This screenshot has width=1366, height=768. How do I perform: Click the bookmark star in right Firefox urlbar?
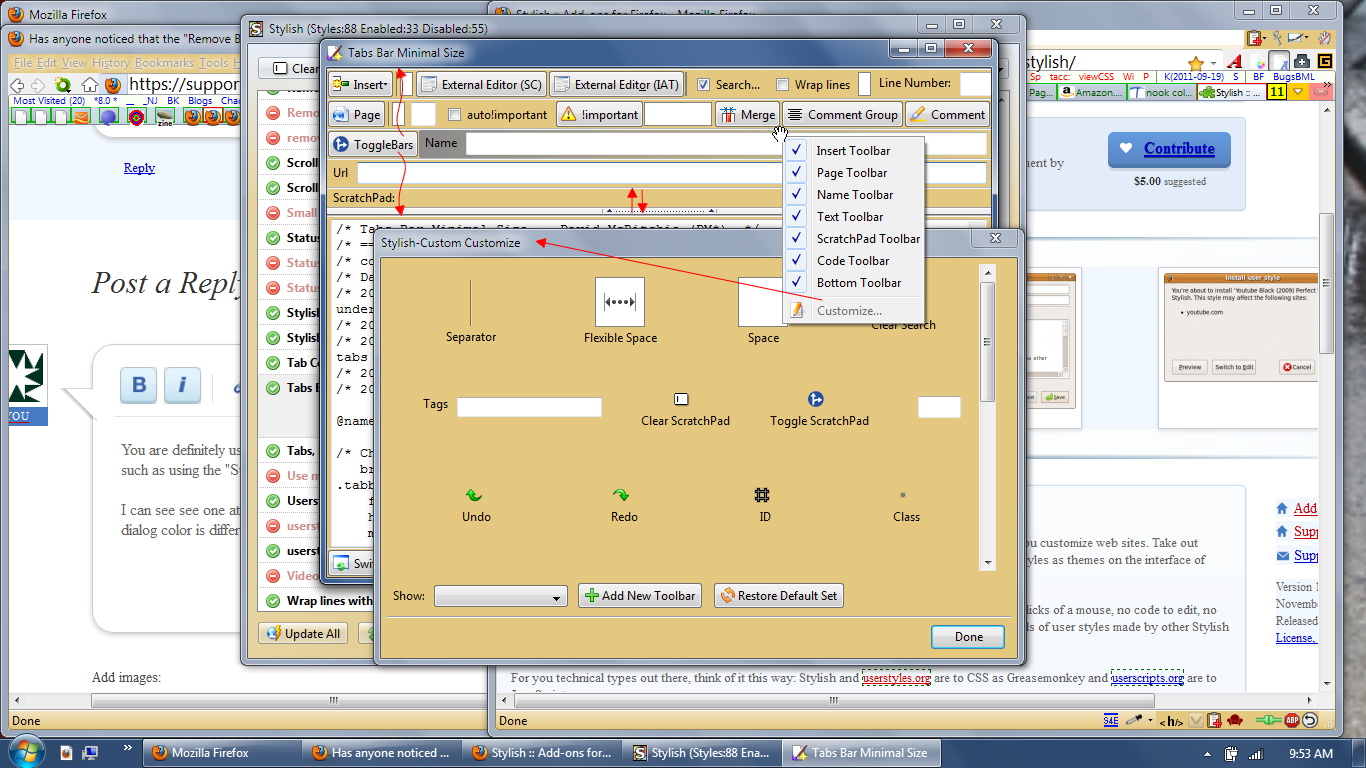[x=1195, y=62]
